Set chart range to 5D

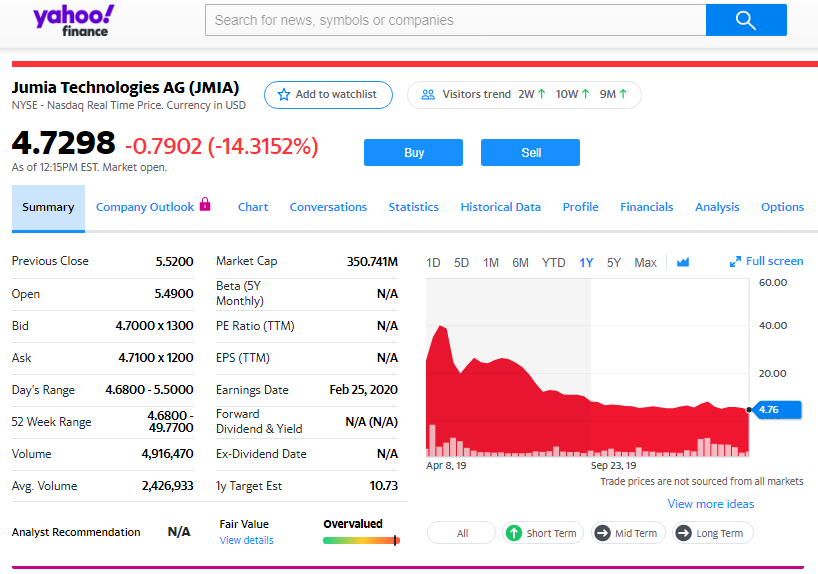[x=461, y=262]
